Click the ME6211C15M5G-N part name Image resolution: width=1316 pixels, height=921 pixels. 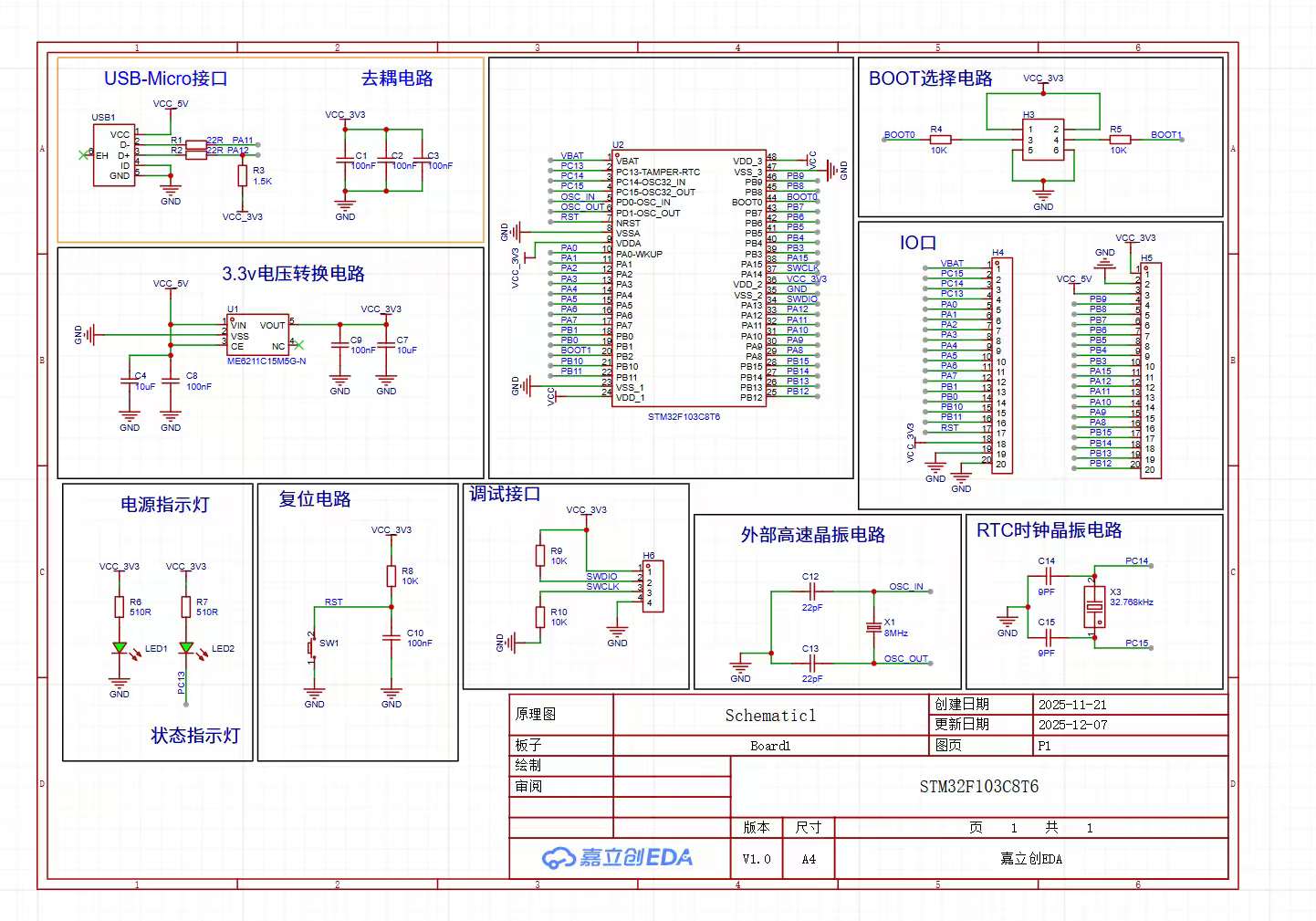(266, 361)
